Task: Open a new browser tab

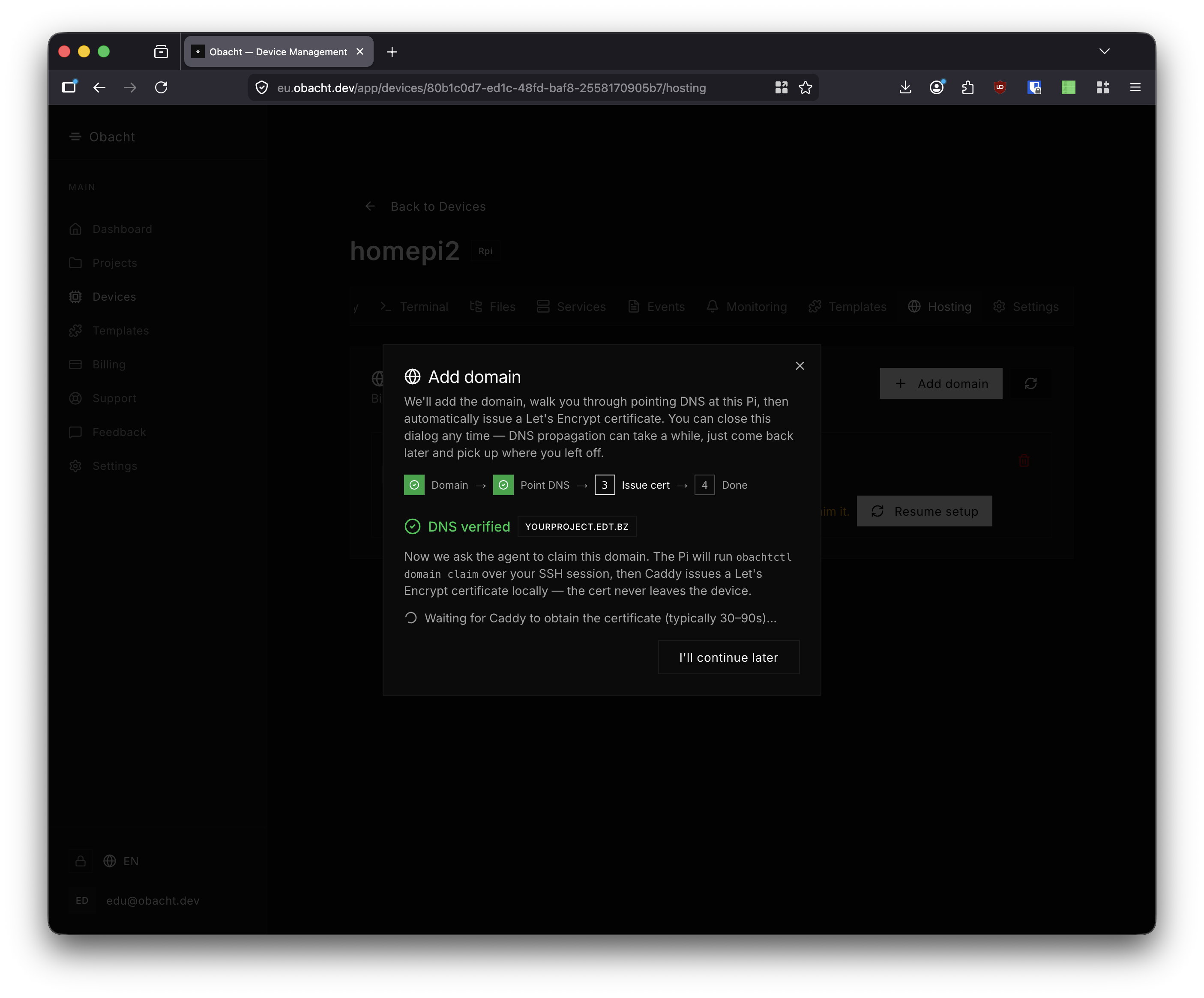Action: click(x=392, y=51)
